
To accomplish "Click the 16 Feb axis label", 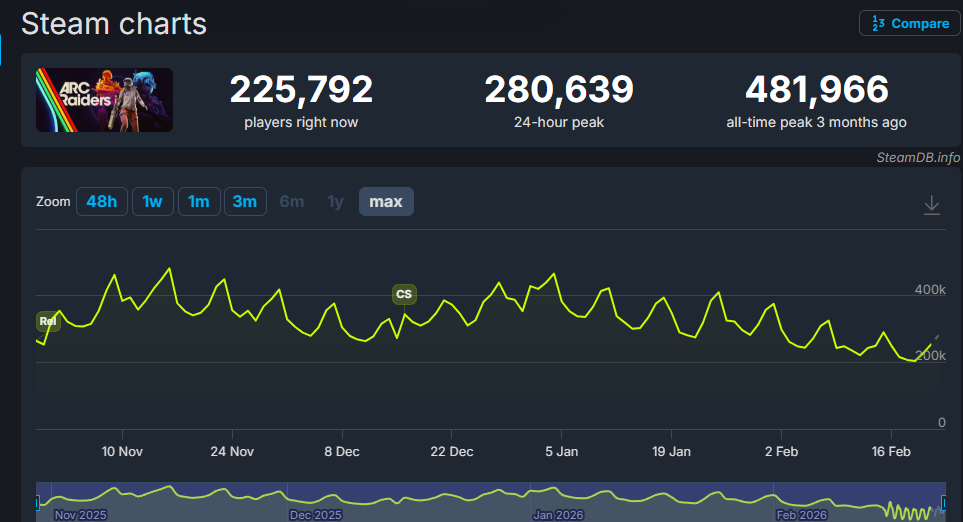I will (x=891, y=451).
